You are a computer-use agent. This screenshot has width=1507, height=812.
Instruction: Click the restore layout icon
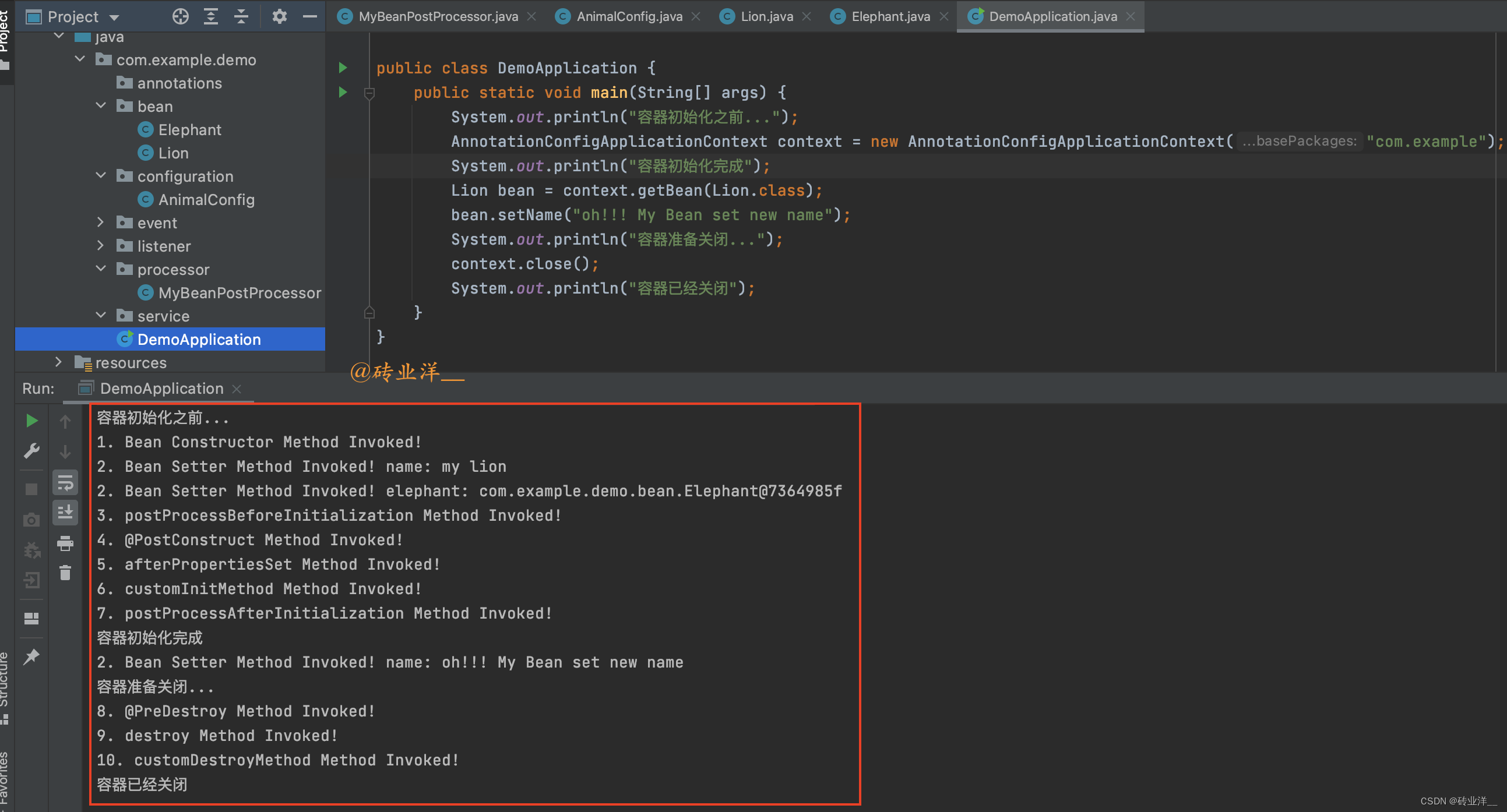point(31,618)
